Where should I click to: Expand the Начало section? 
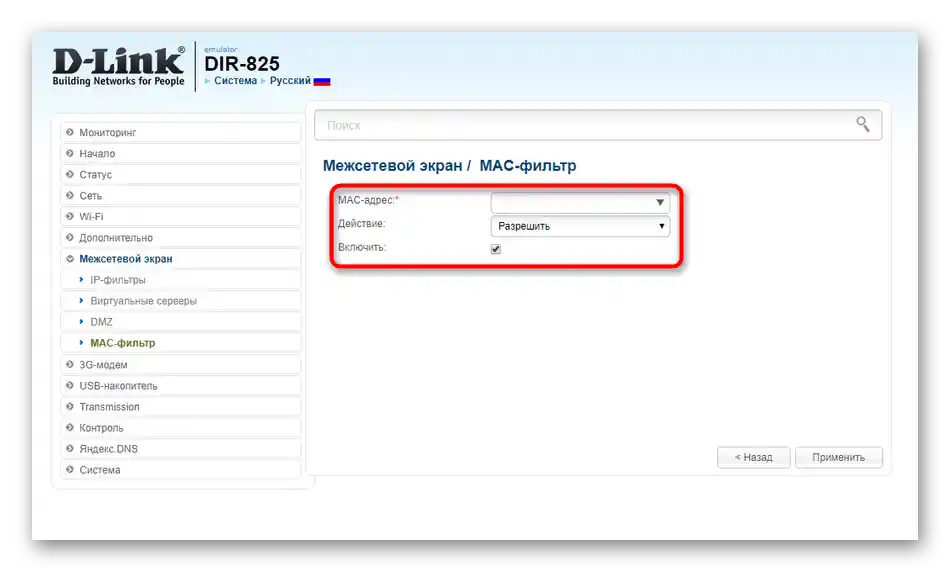point(181,153)
